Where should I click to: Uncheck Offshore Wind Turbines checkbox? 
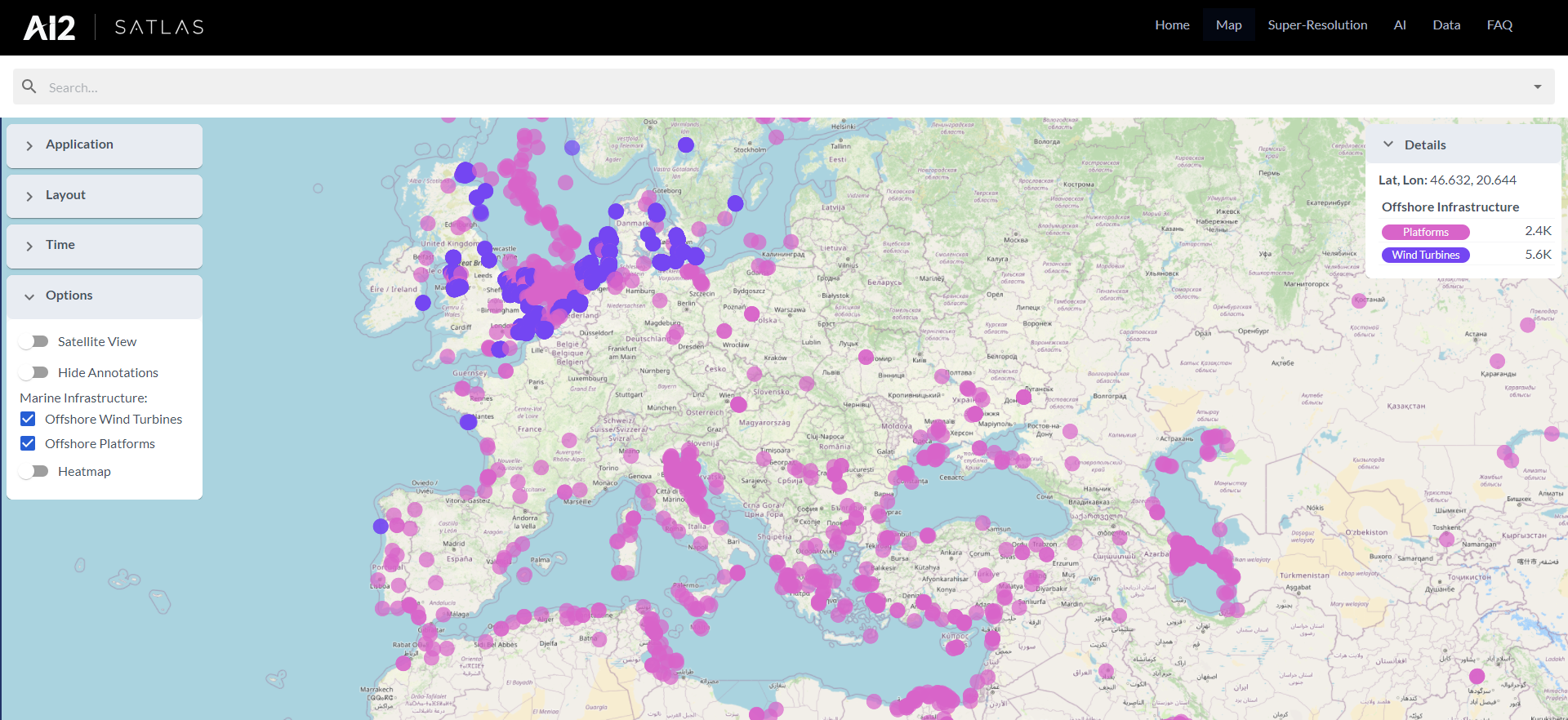[x=29, y=419]
